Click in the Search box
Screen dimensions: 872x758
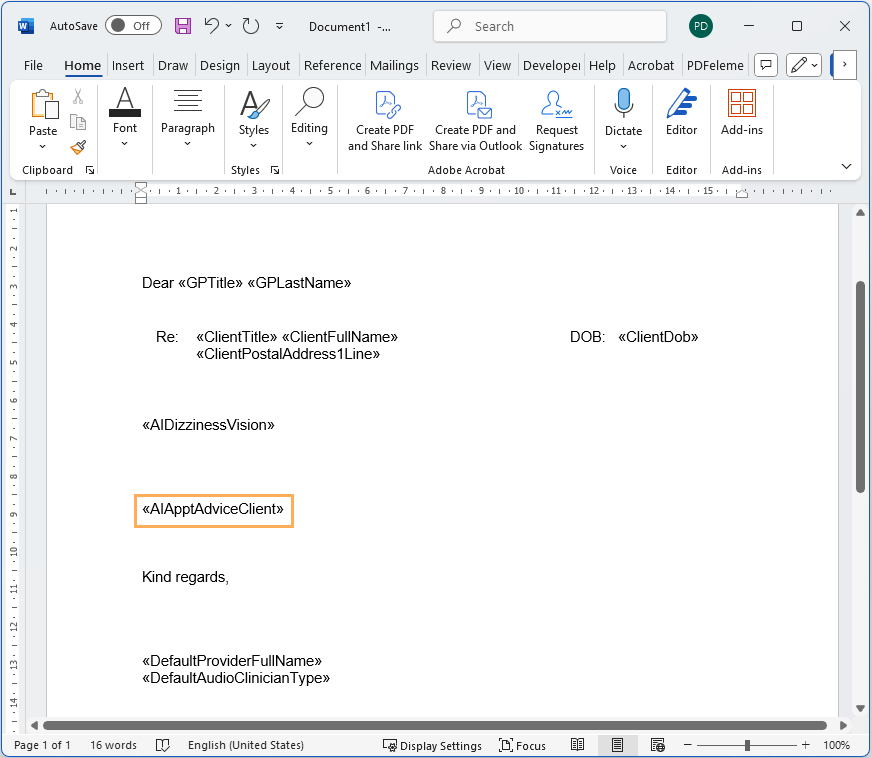click(550, 26)
